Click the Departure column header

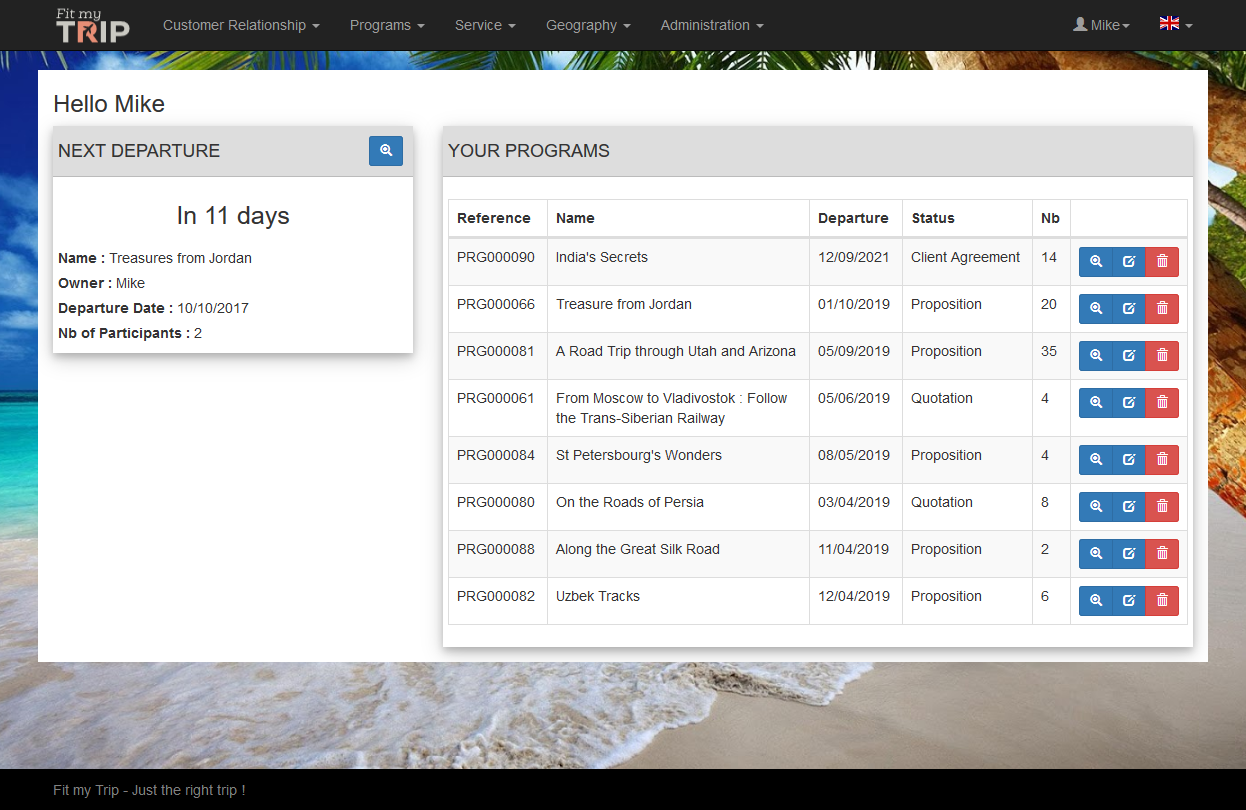853,218
